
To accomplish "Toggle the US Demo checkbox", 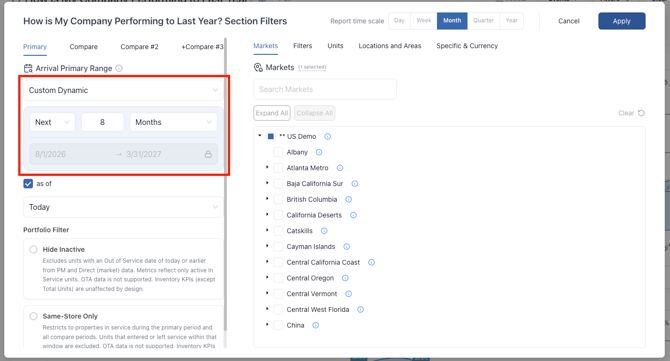I will pyautogui.click(x=270, y=137).
